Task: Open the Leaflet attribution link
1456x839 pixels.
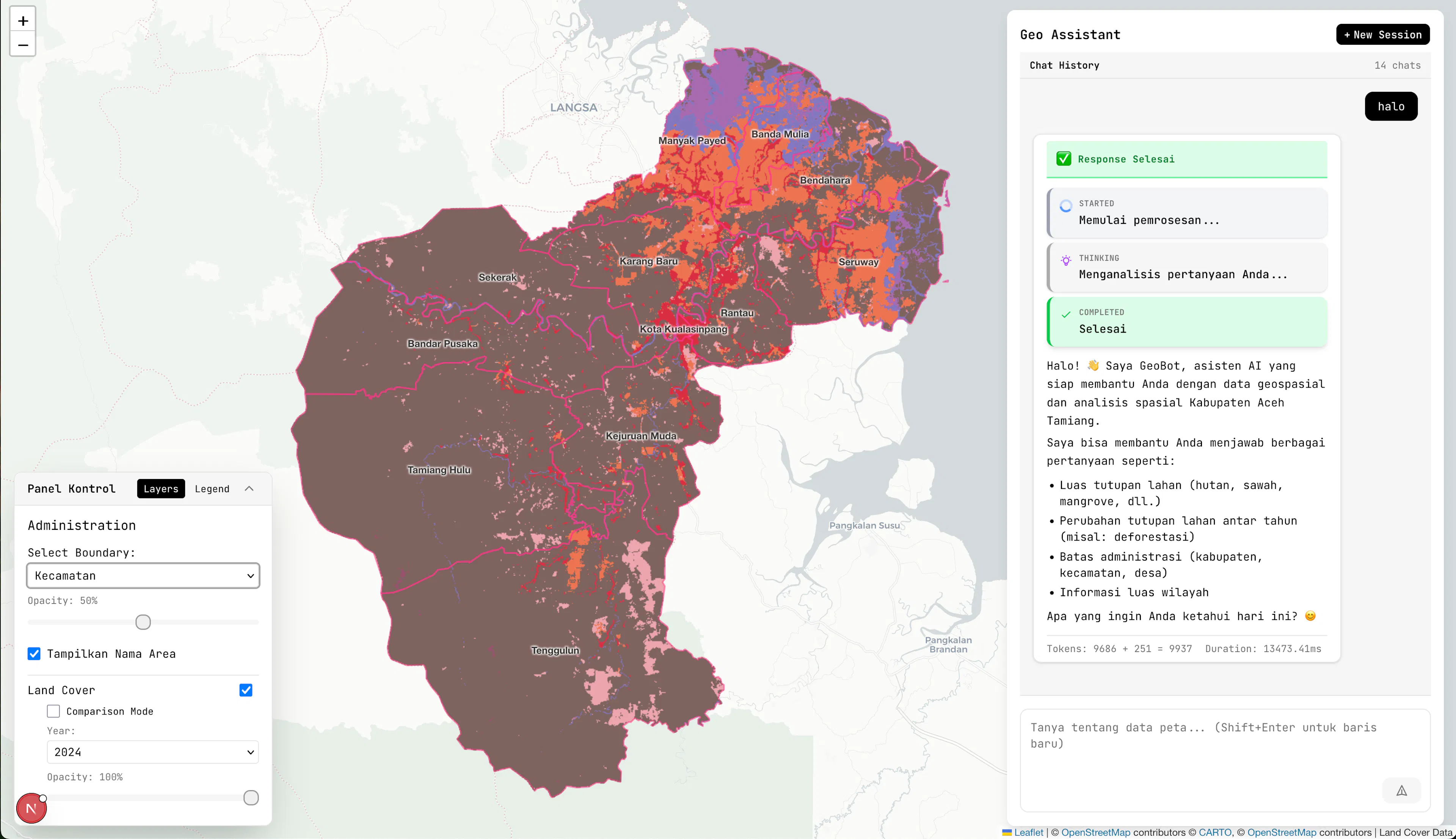Action: 1028,832
